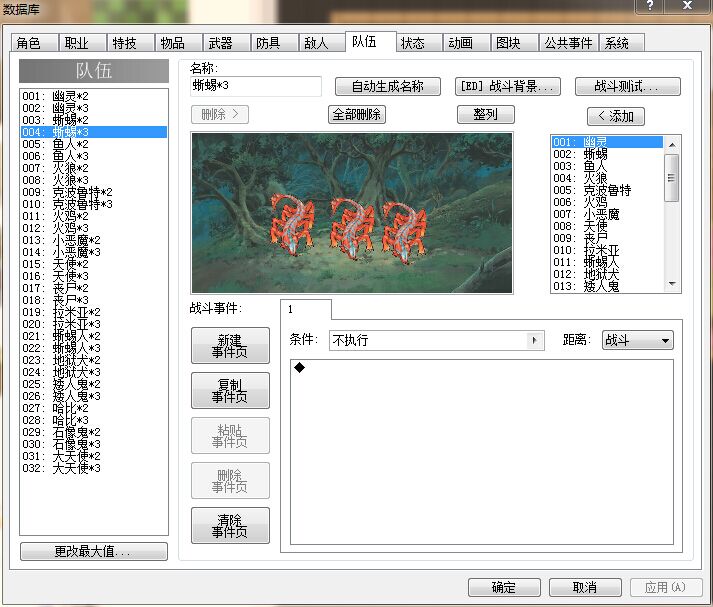Select troop 030: 石像鬼*3
The height and width of the screenshot is (607, 713).
pyautogui.click(x=94, y=444)
